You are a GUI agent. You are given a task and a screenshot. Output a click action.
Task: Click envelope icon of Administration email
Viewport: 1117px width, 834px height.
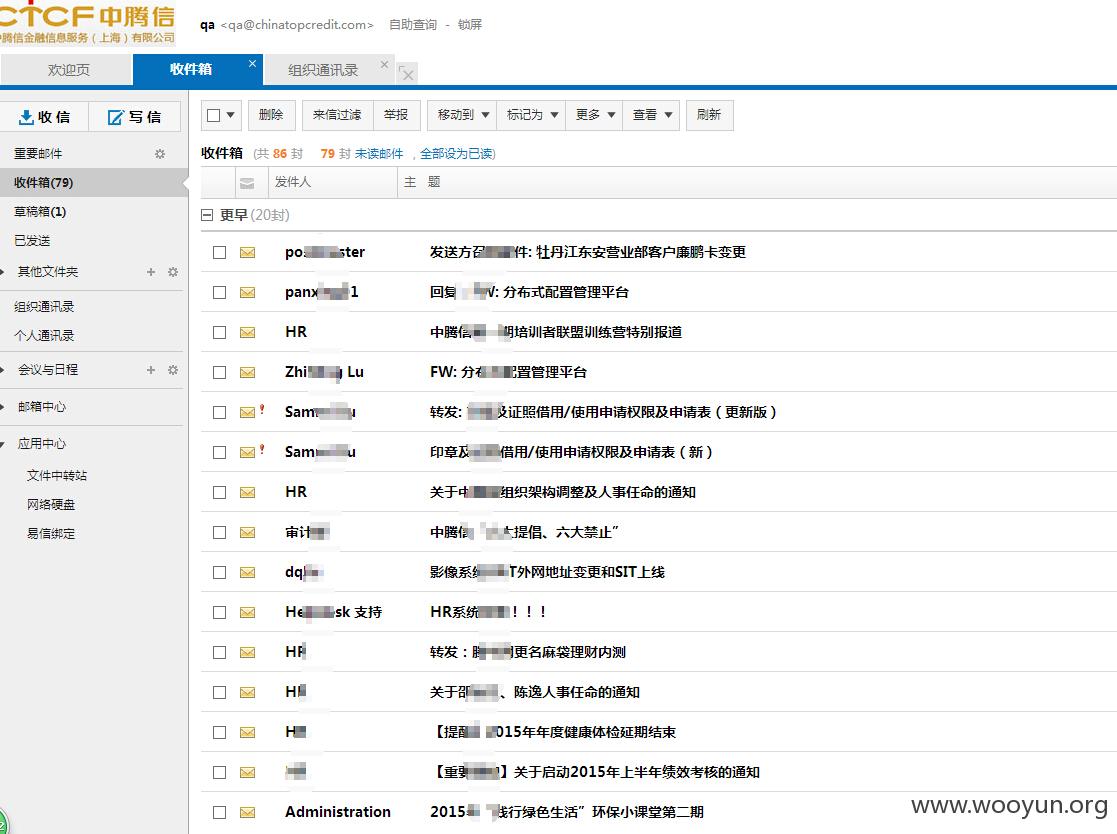[x=247, y=812]
